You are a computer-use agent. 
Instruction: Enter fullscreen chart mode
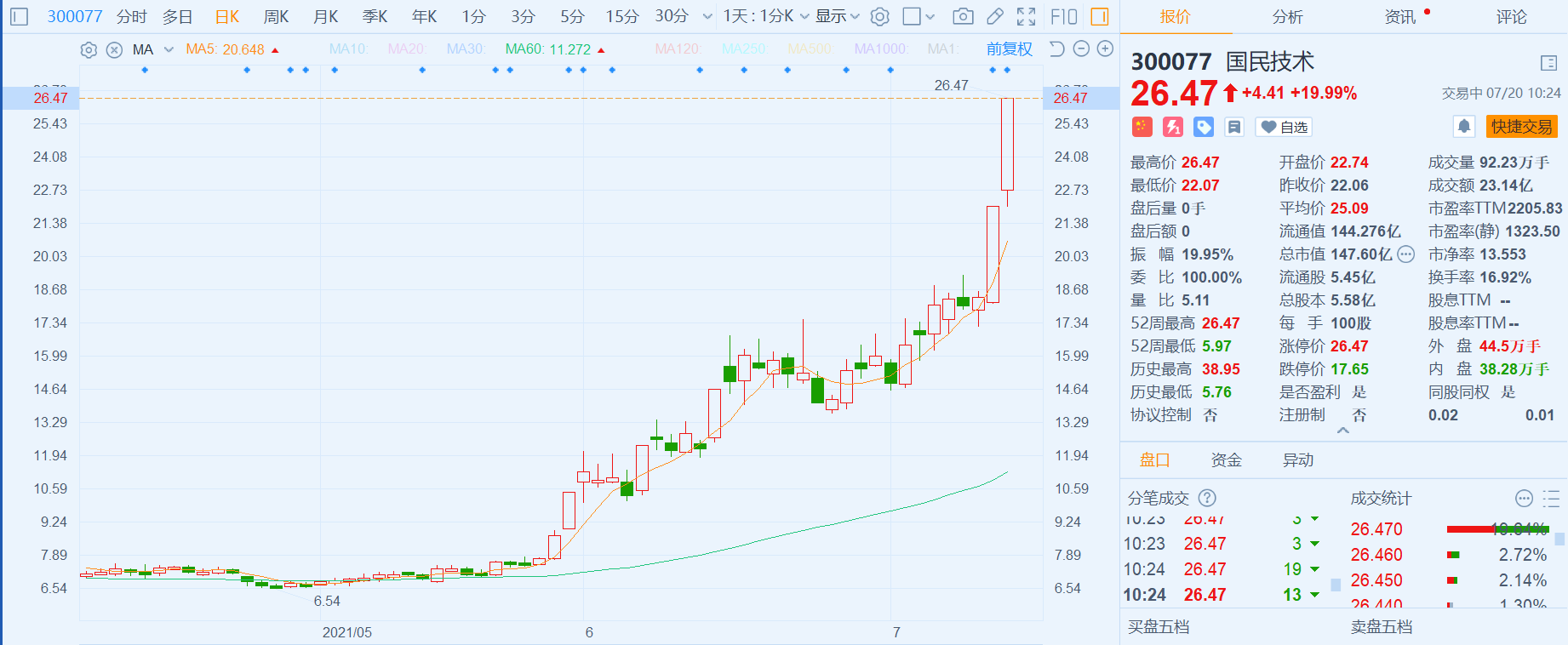1027,16
